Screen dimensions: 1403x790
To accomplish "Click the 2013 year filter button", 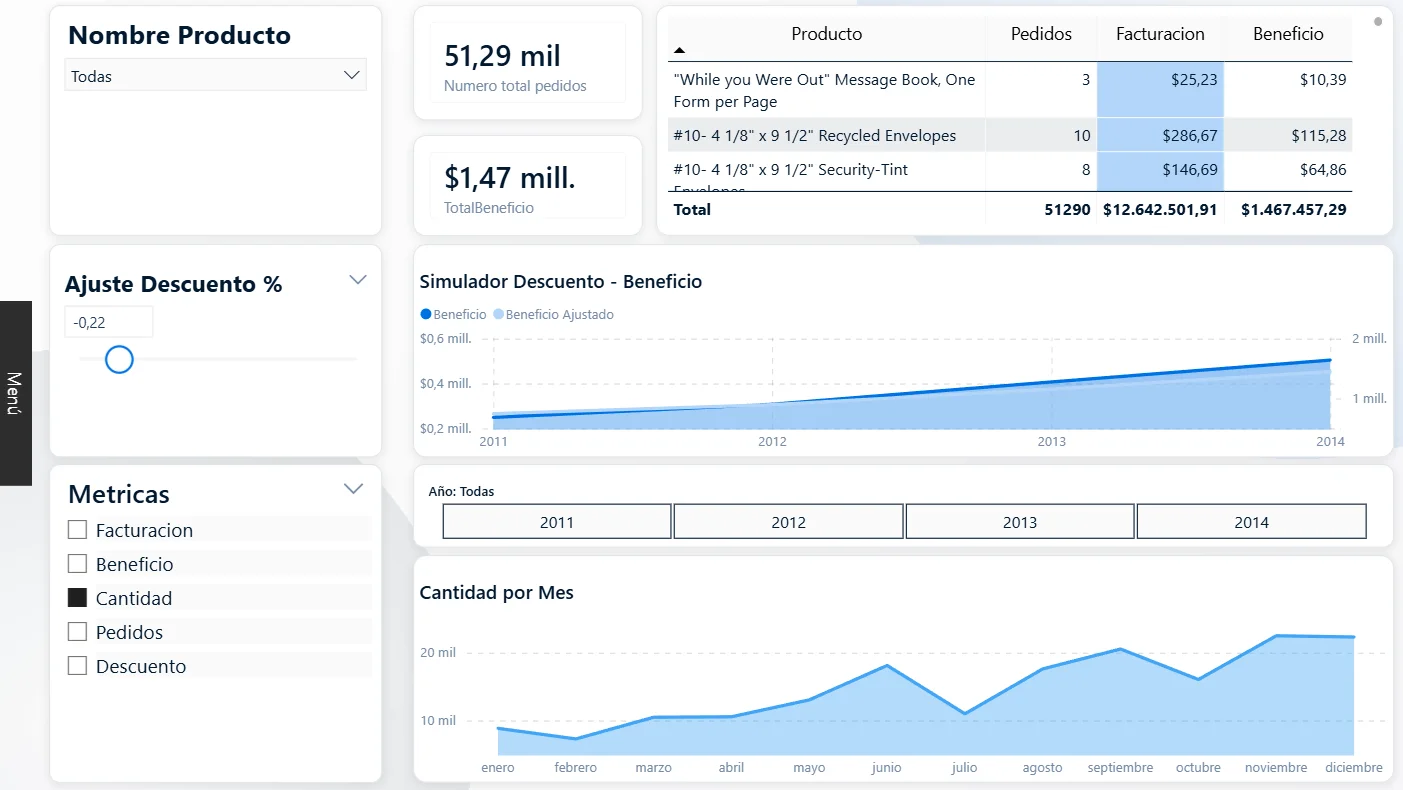I will 1019,521.
